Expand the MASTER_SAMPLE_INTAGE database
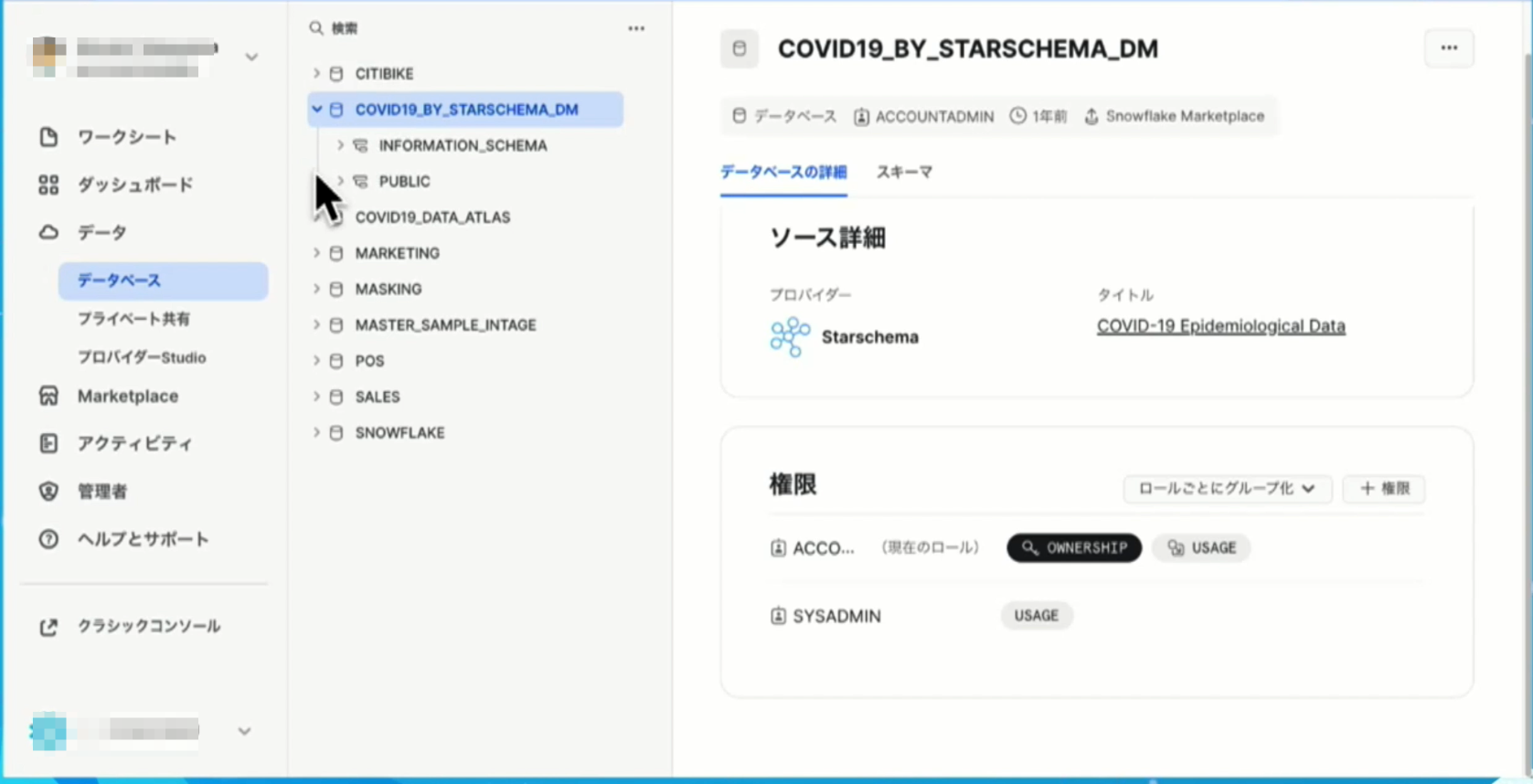This screenshot has height=784, width=1533. pos(316,324)
